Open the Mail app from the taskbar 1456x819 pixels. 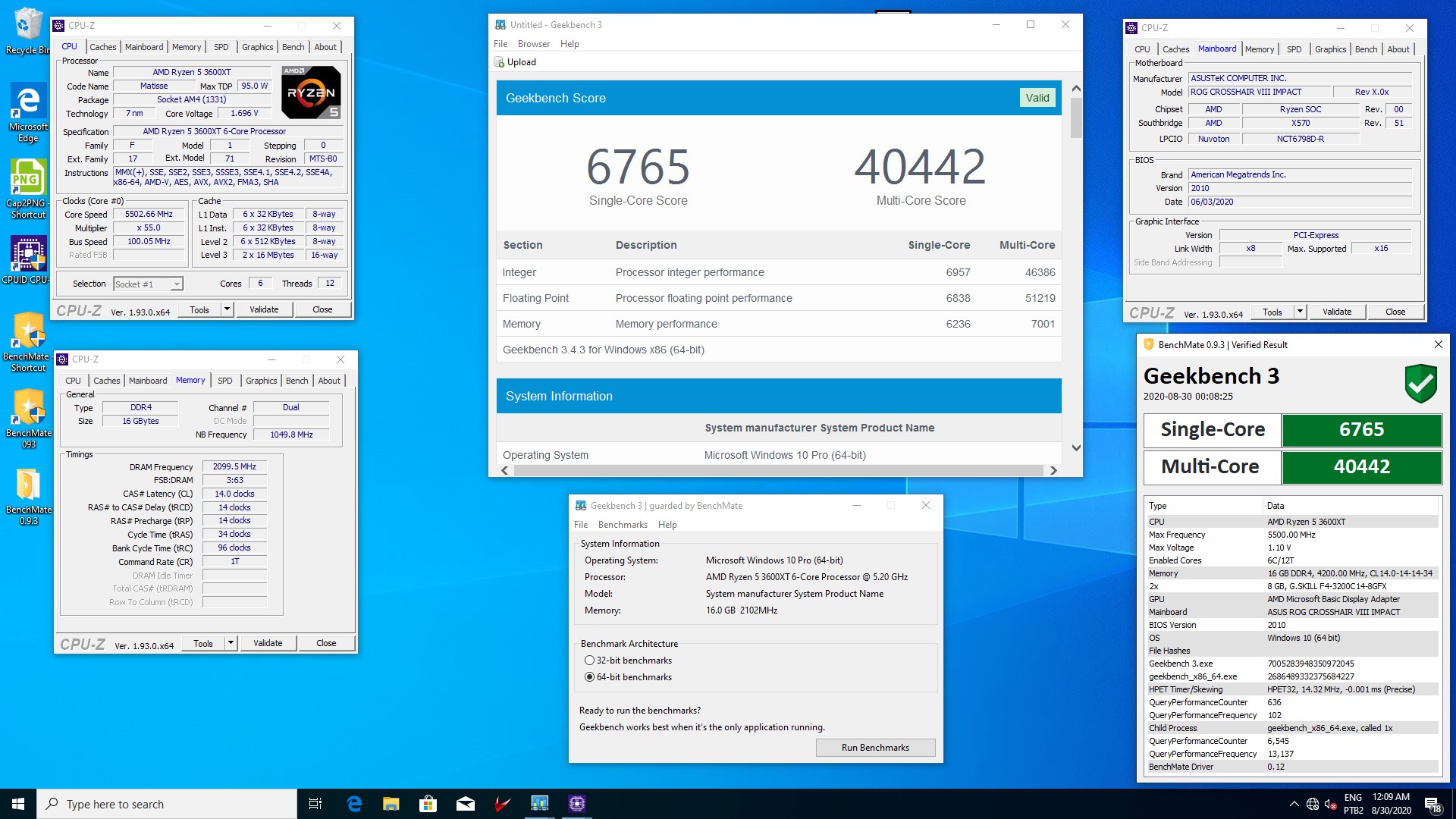(466, 804)
